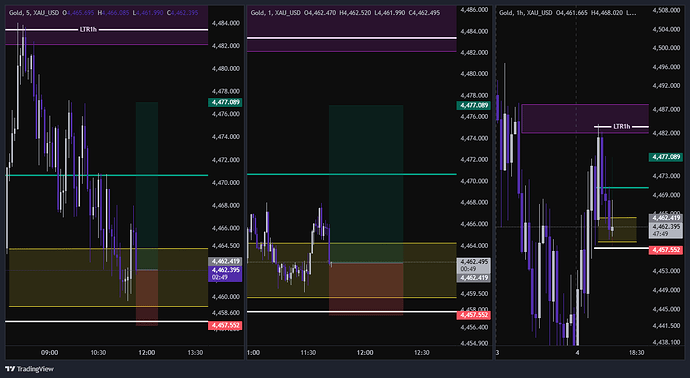Click gray 4,462.419 label in 1h chart
Viewport: 690px width, 378px height.
tap(666, 217)
